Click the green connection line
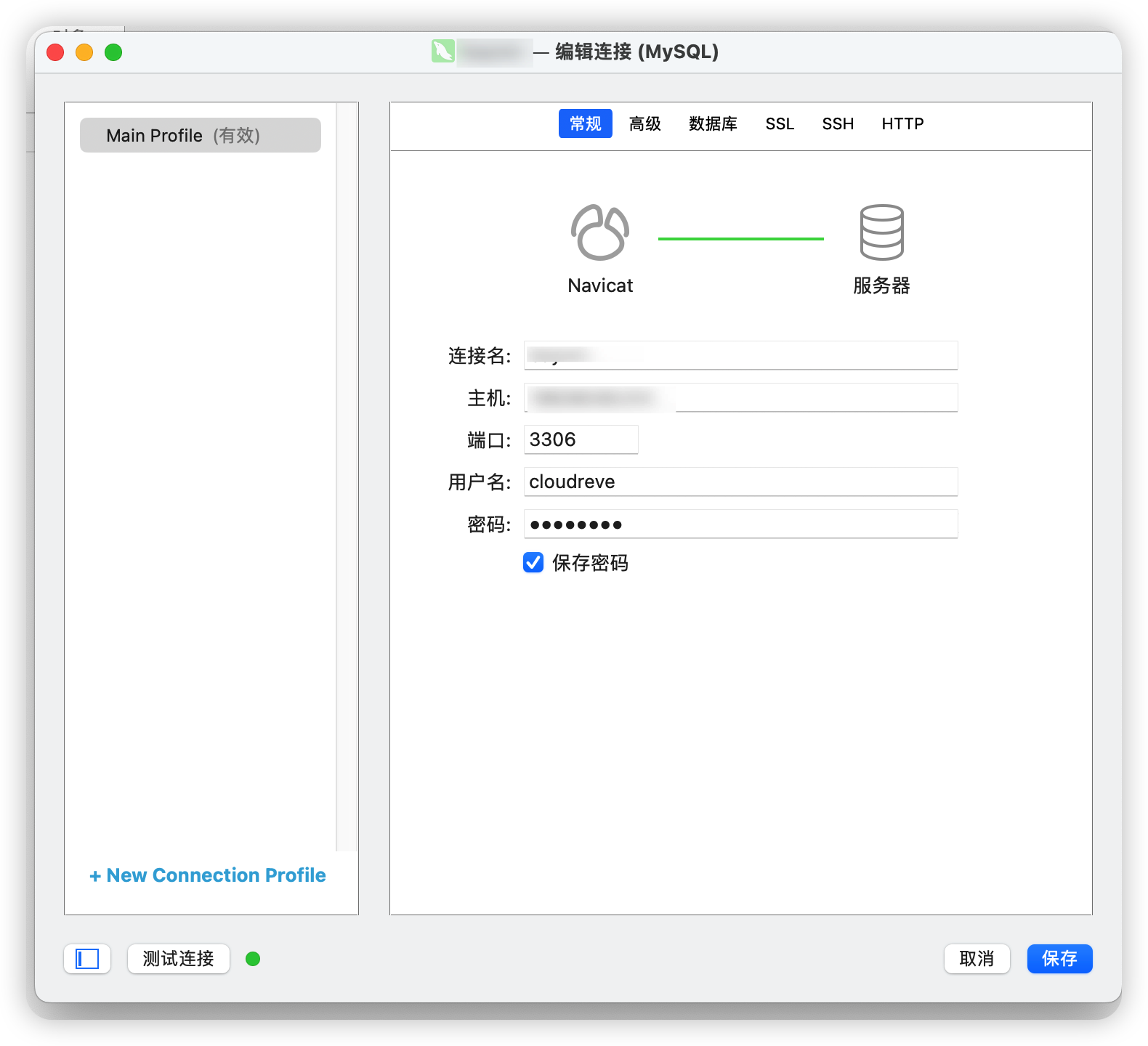 (x=741, y=238)
